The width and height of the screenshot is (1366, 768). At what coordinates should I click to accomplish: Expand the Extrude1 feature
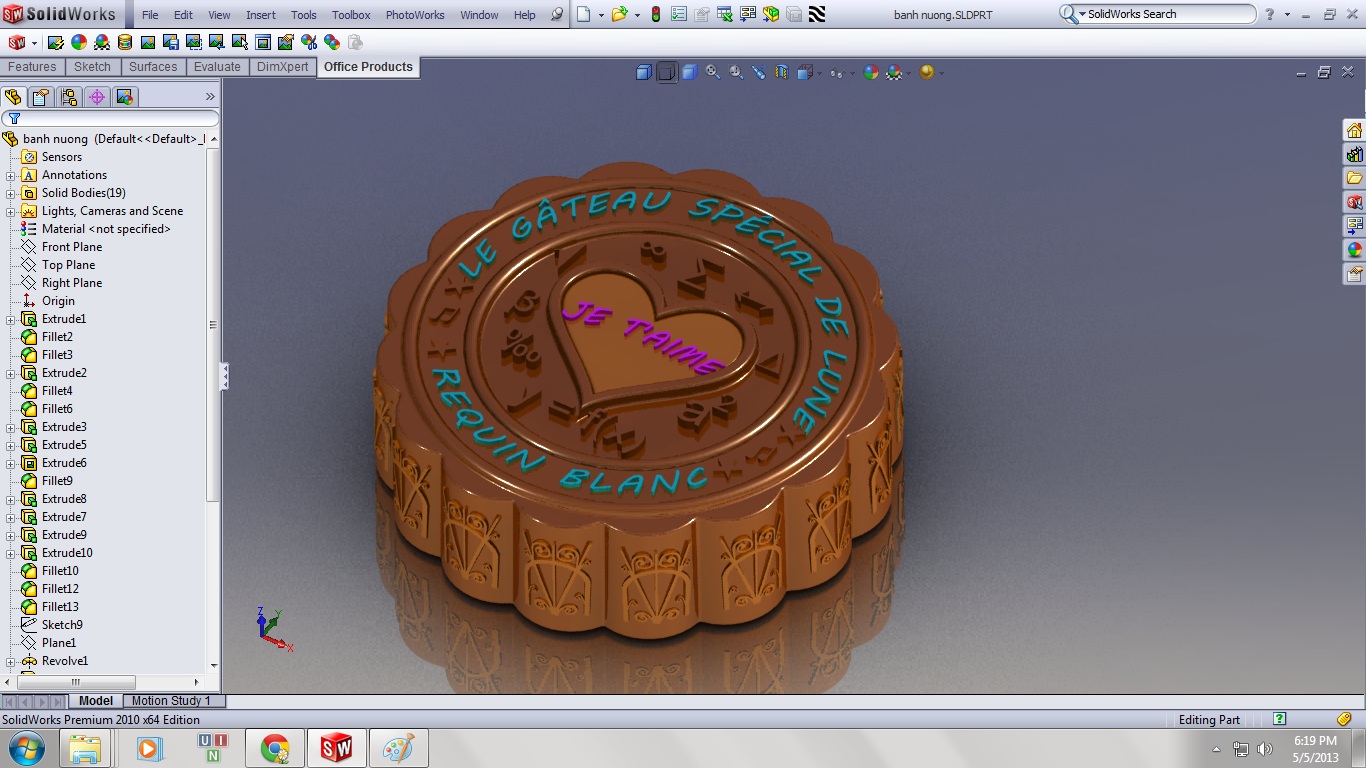pyautogui.click(x=11, y=319)
